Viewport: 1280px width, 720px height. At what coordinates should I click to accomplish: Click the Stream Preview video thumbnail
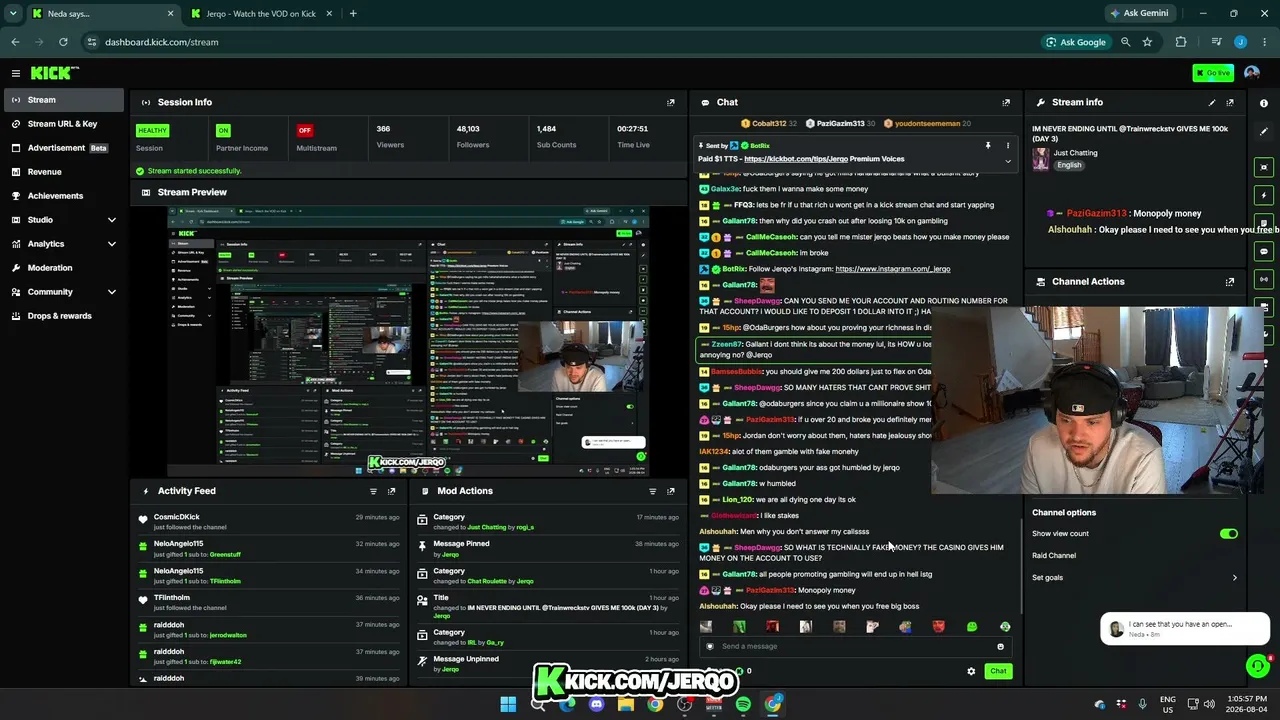pos(408,341)
